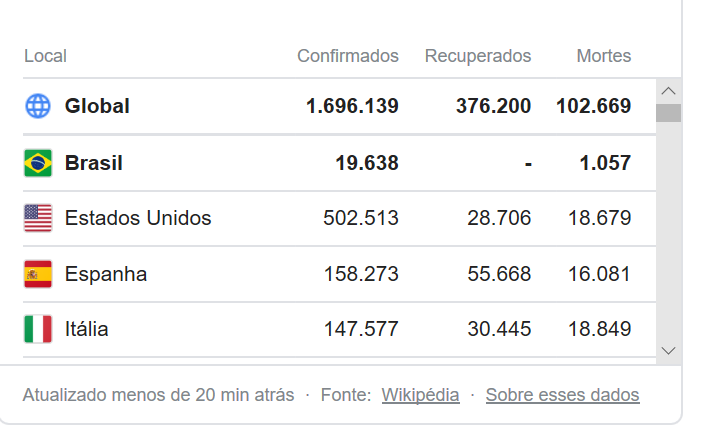Click the Local column header
Image resolution: width=706 pixels, height=436 pixels.
click(x=45, y=56)
